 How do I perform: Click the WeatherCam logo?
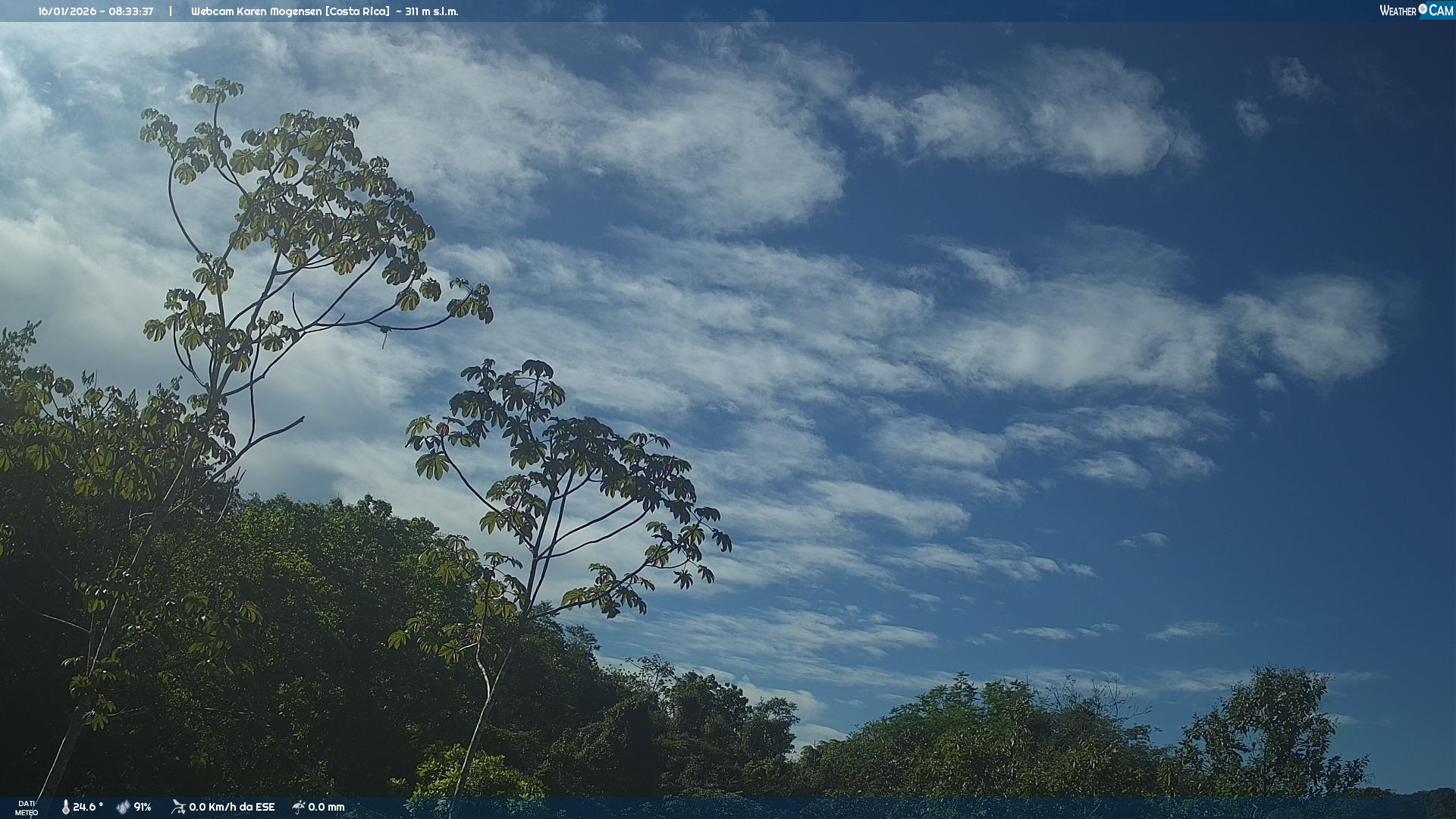[1416, 11]
